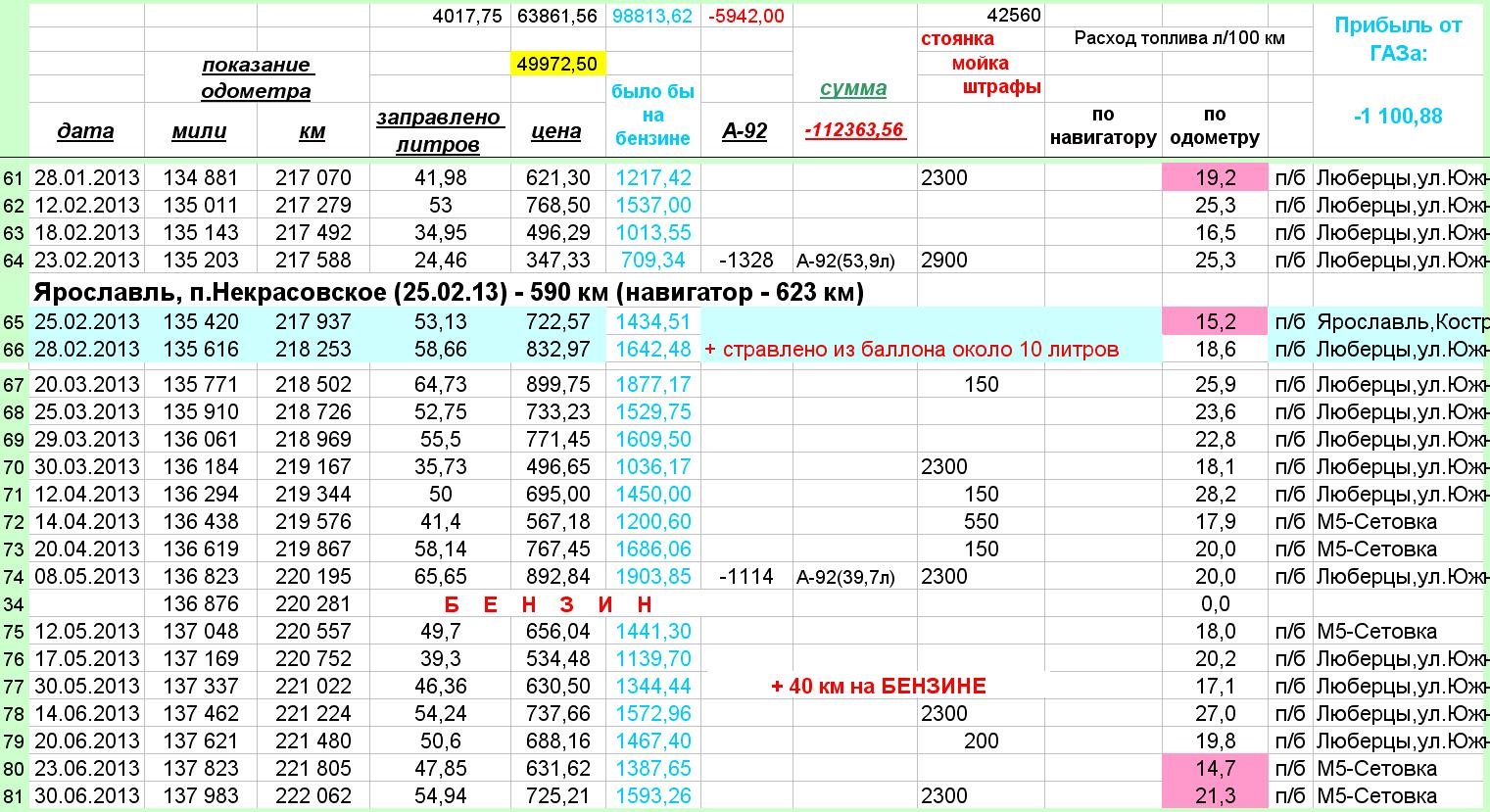The height and width of the screenshot is (812, 1490).
Task: Click the note about стравлено из баллона
Action: (x=911, y=350)
